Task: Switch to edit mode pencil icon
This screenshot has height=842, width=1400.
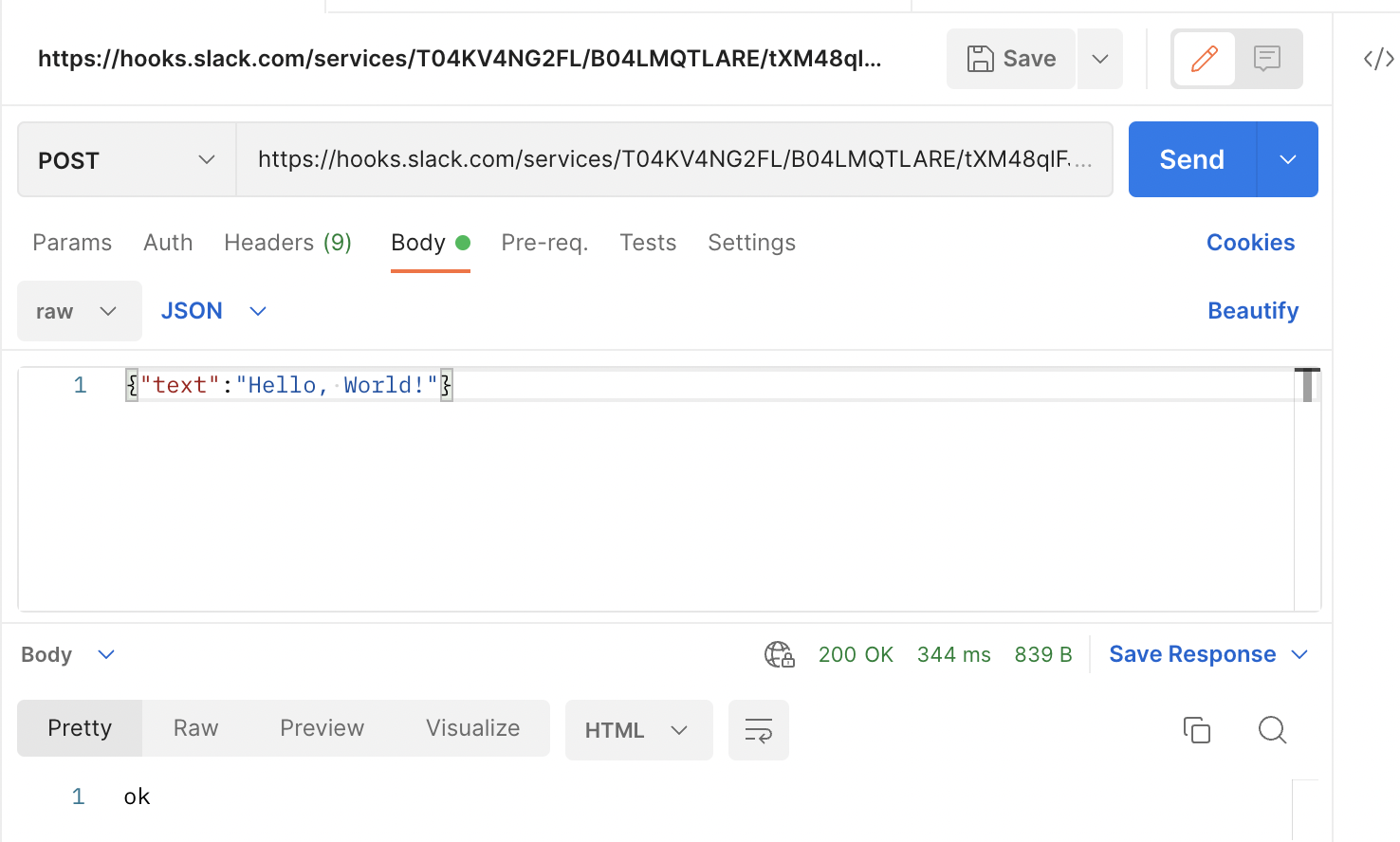Action: click(1205, 59)
